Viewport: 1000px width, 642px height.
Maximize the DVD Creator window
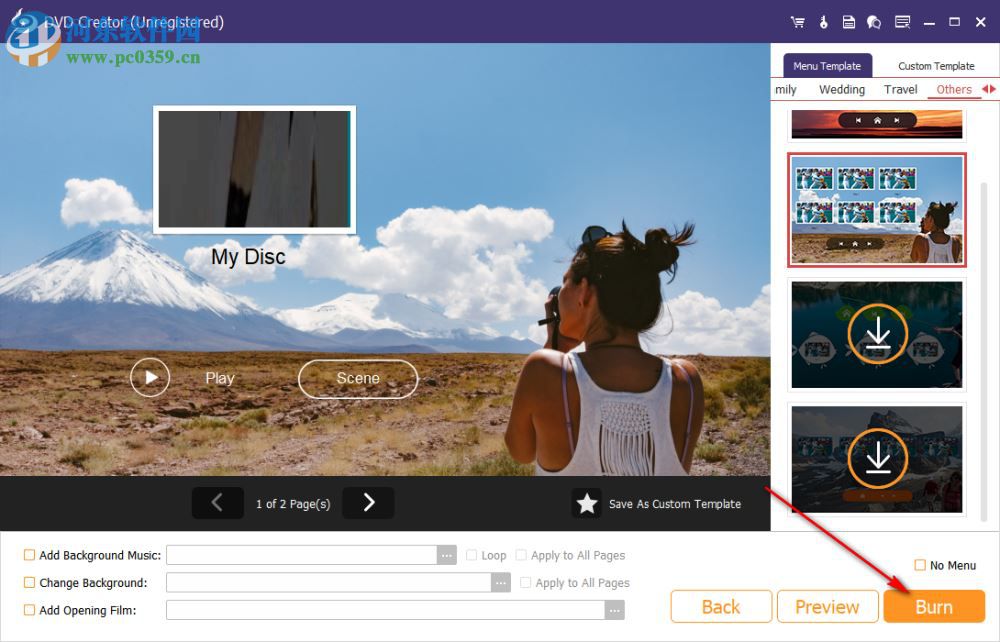[x=954, y=22]
